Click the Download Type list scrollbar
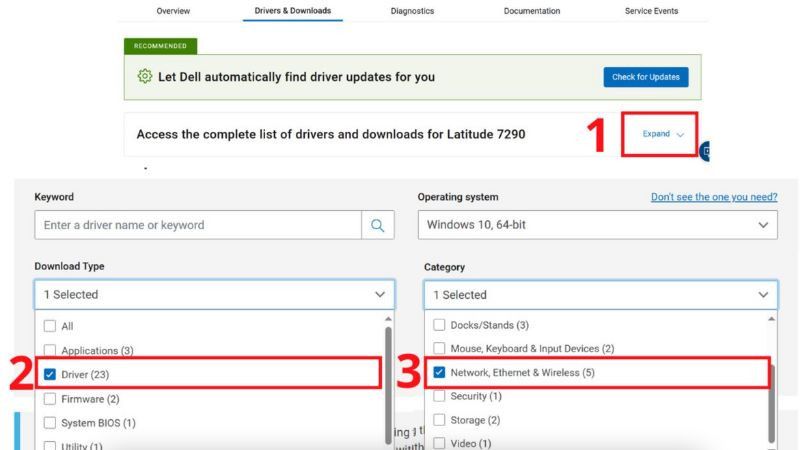 (x=388, y=385)
